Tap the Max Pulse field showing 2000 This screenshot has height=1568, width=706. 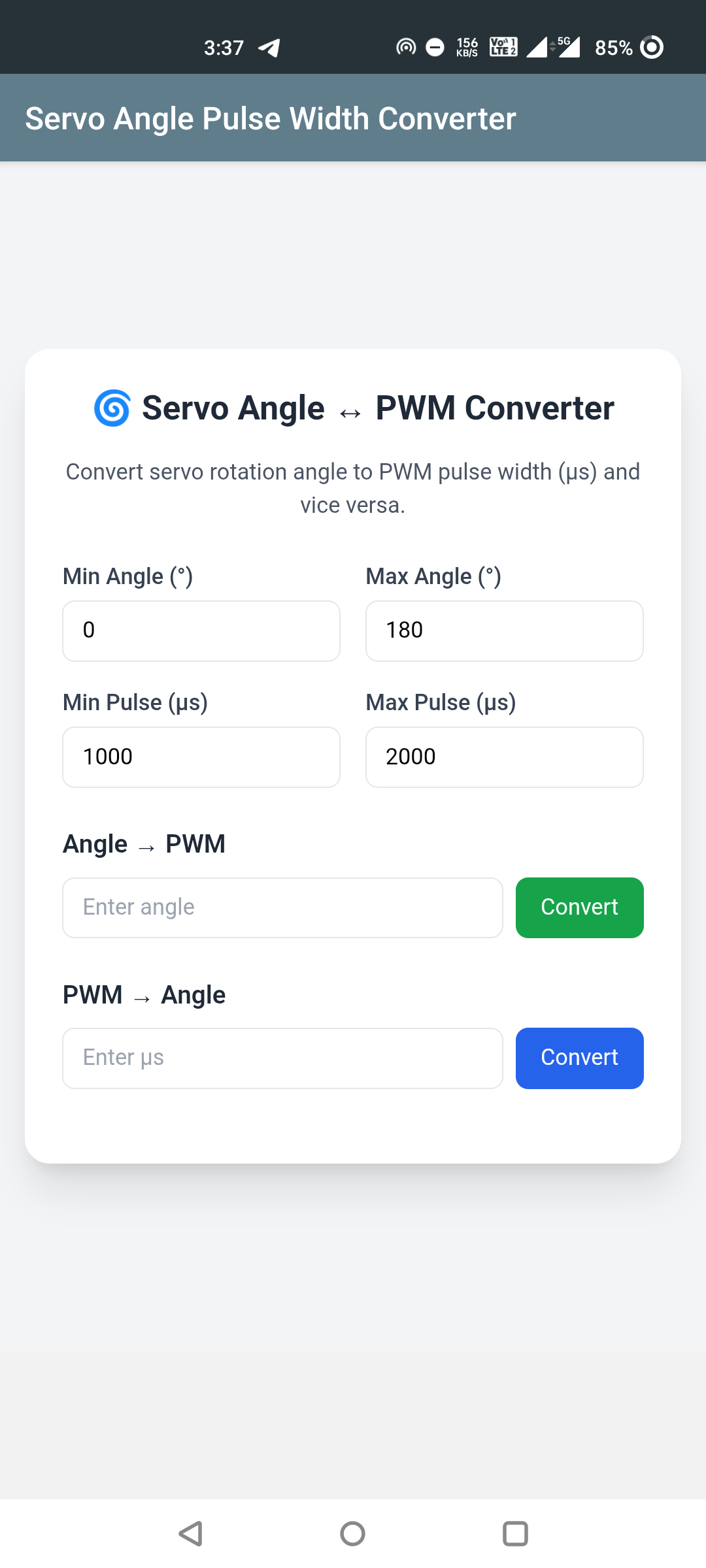504,757
